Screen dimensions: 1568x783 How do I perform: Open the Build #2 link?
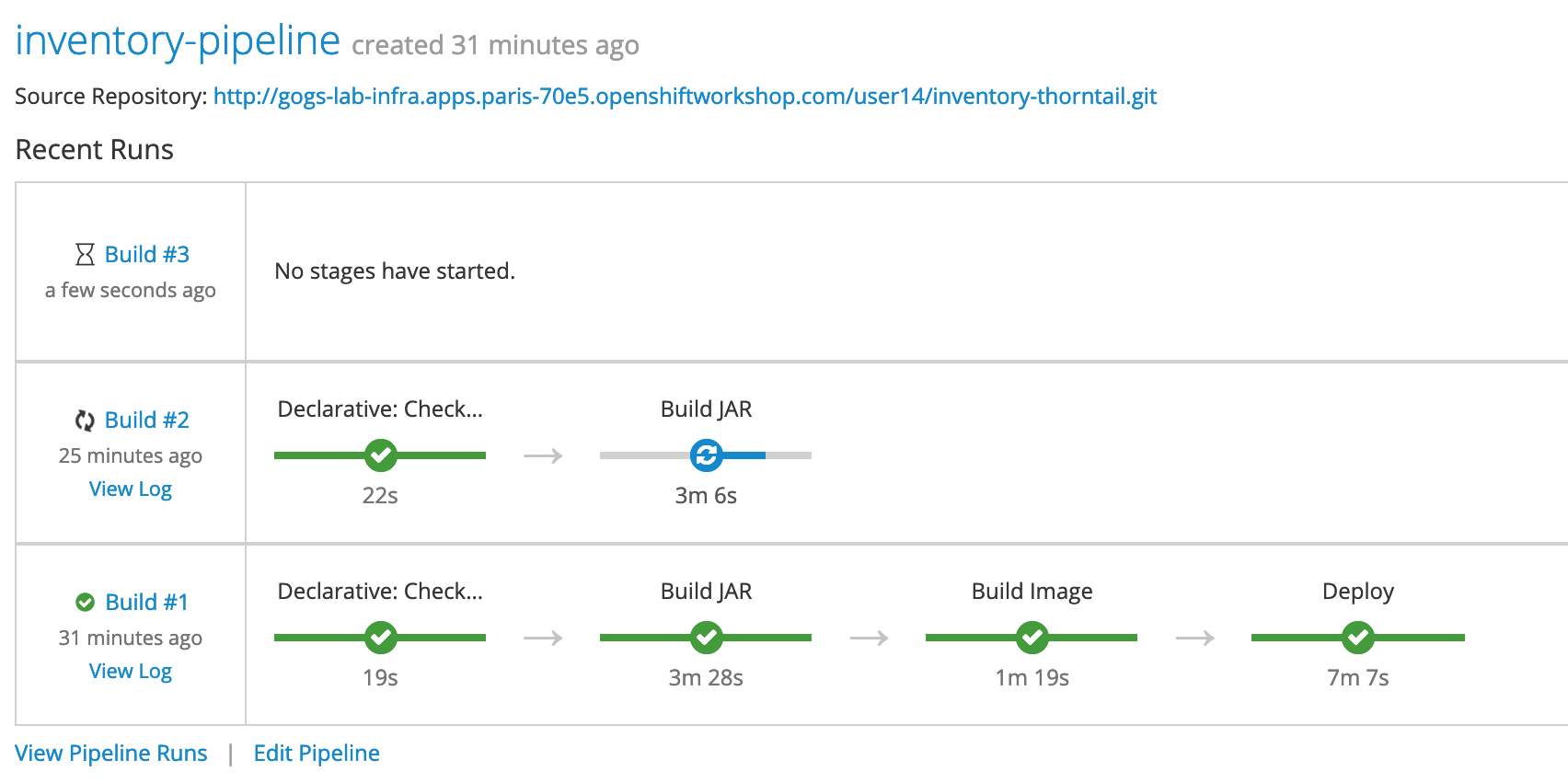[x=147, y=420]
